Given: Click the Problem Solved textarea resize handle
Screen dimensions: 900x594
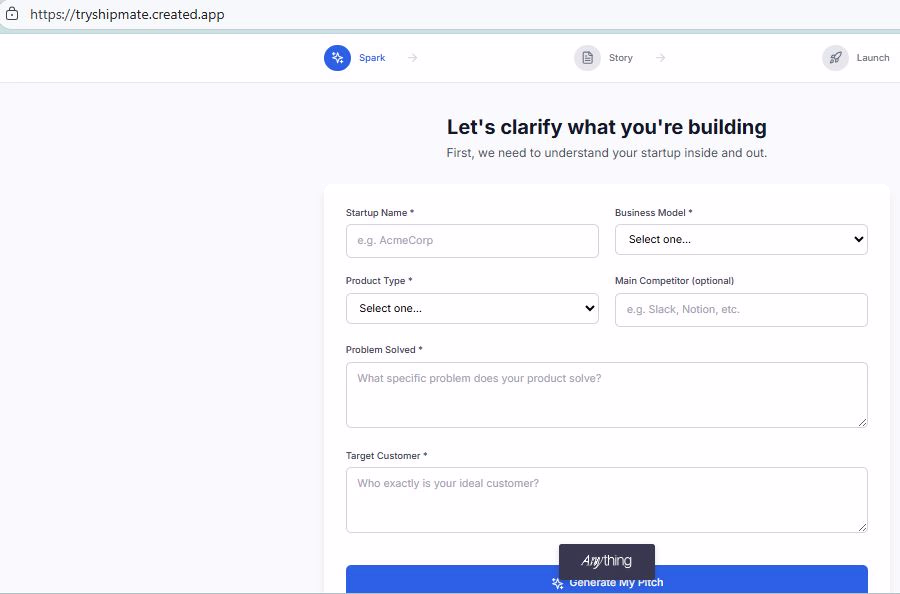Looking at the screenshot, I should (x=861, y=421).
